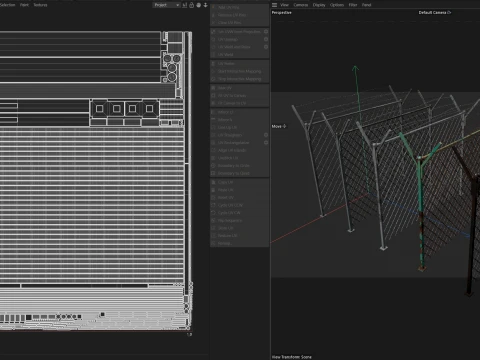This screenshot has width=480, height=360.
Task: Open options gear for Set UVW from Projection
Action: [266, 32]
